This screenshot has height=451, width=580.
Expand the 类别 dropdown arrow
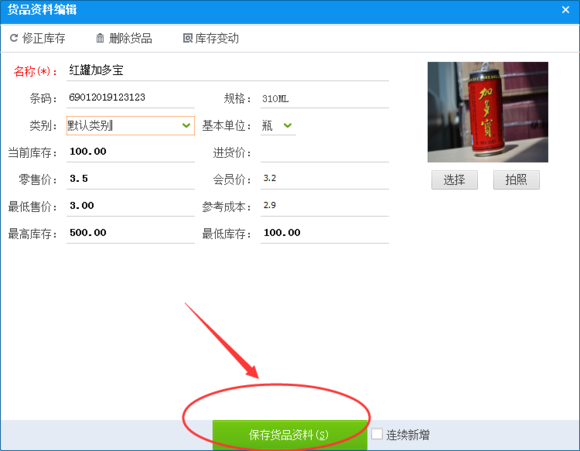(186, 125)
